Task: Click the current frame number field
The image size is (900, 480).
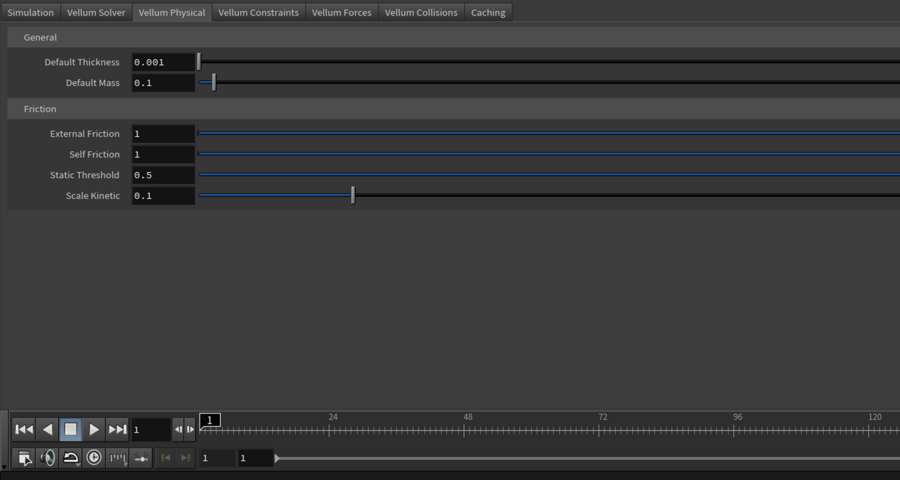Action: tap(151, 429)
